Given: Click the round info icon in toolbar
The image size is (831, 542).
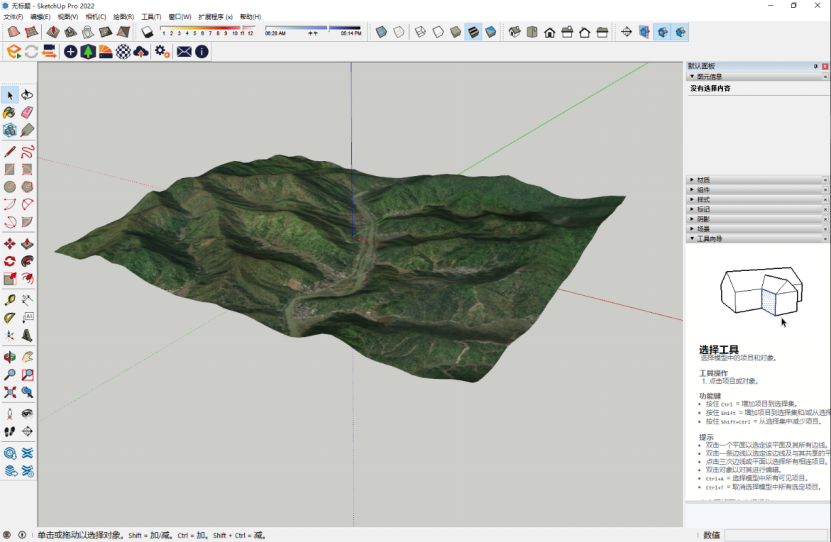Looking at the screenshot, I should click(x=201, y=51).
